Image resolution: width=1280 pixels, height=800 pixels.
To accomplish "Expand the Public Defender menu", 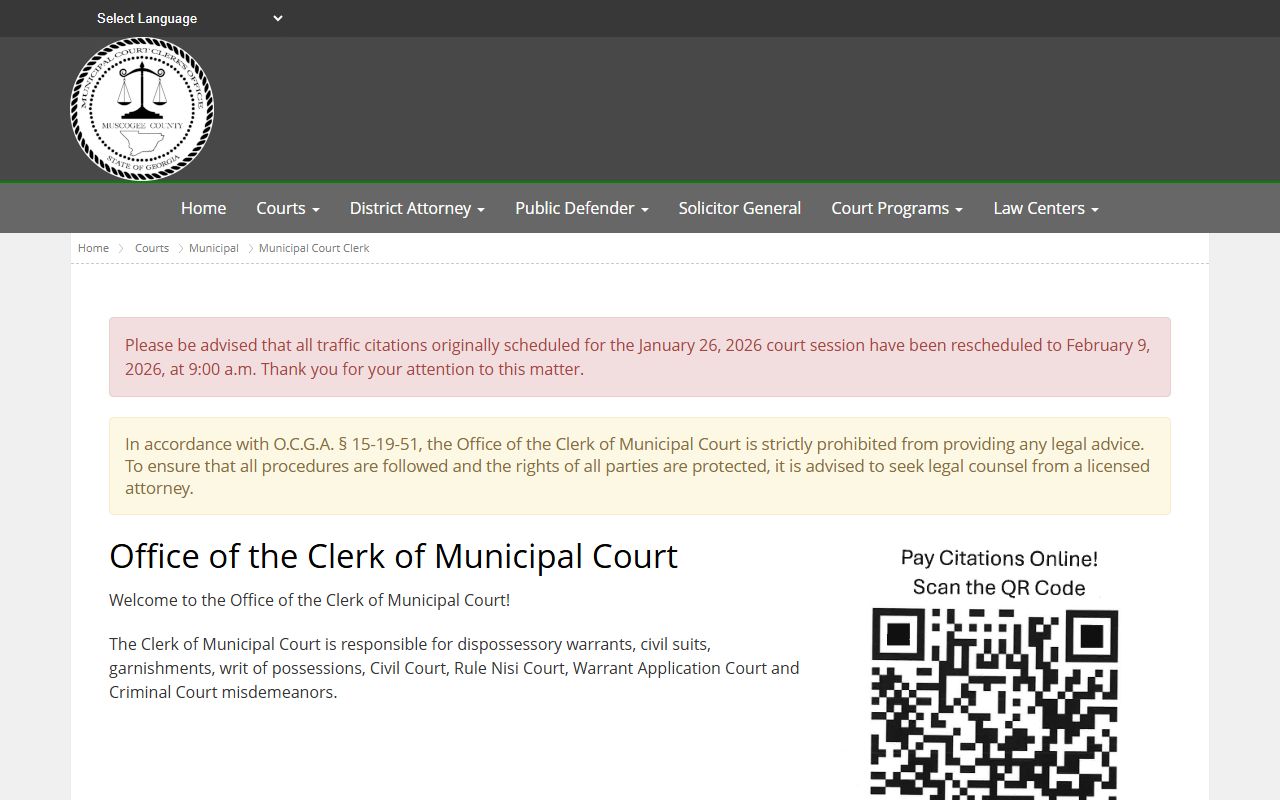I will click(x=582, y=208).
